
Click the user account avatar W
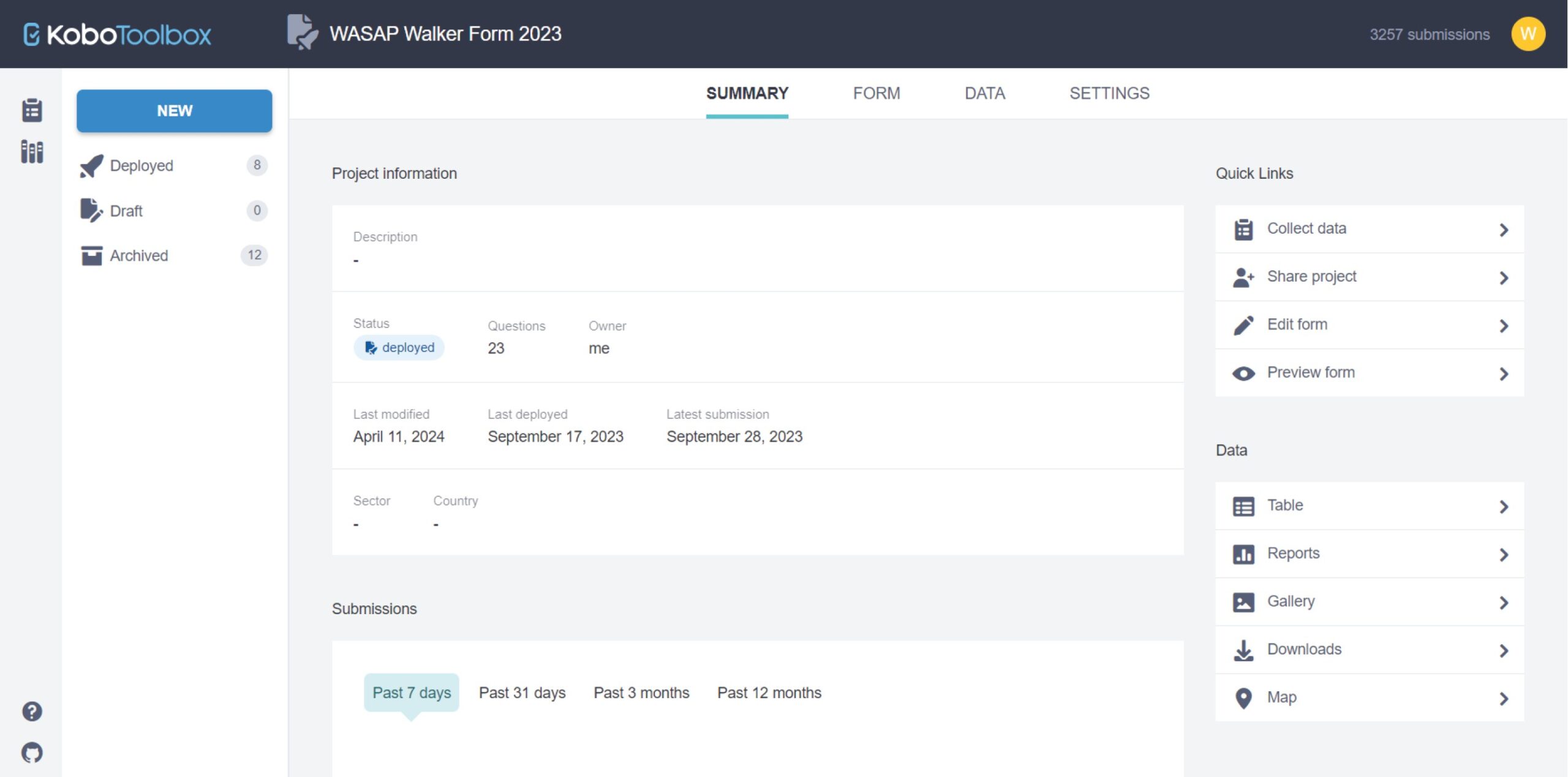pos(1528,34)
